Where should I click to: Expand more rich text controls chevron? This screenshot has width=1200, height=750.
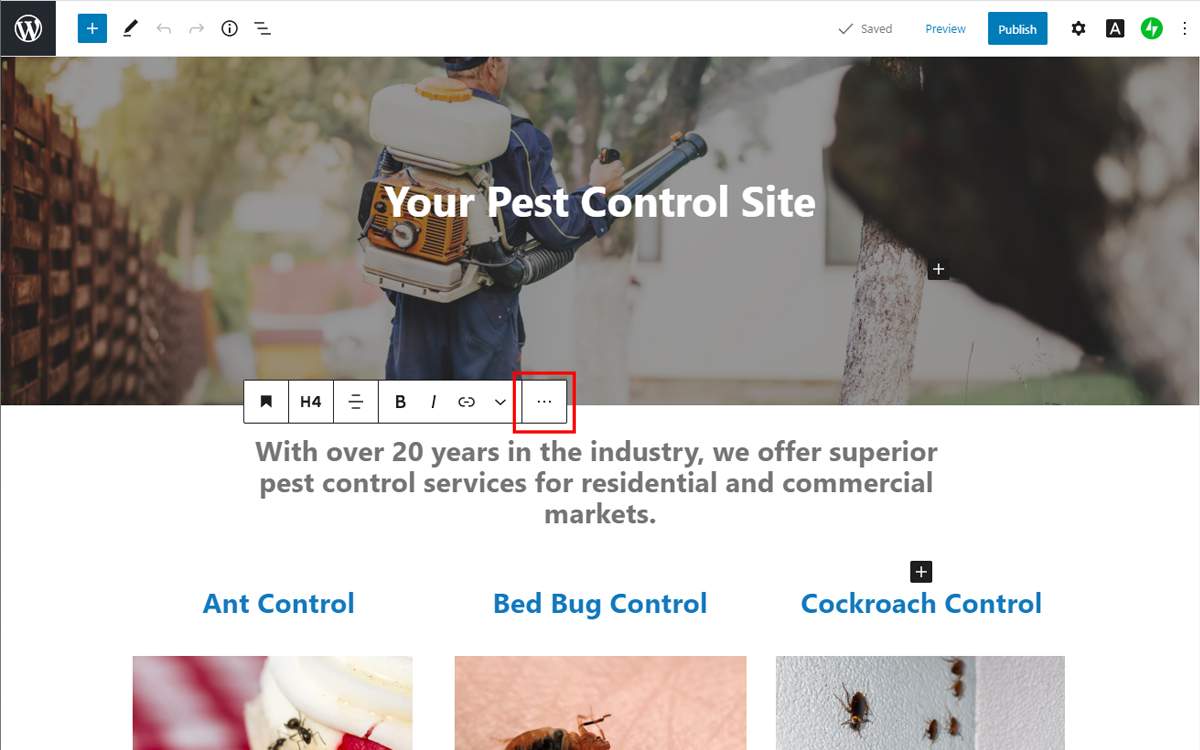point(500,402)
